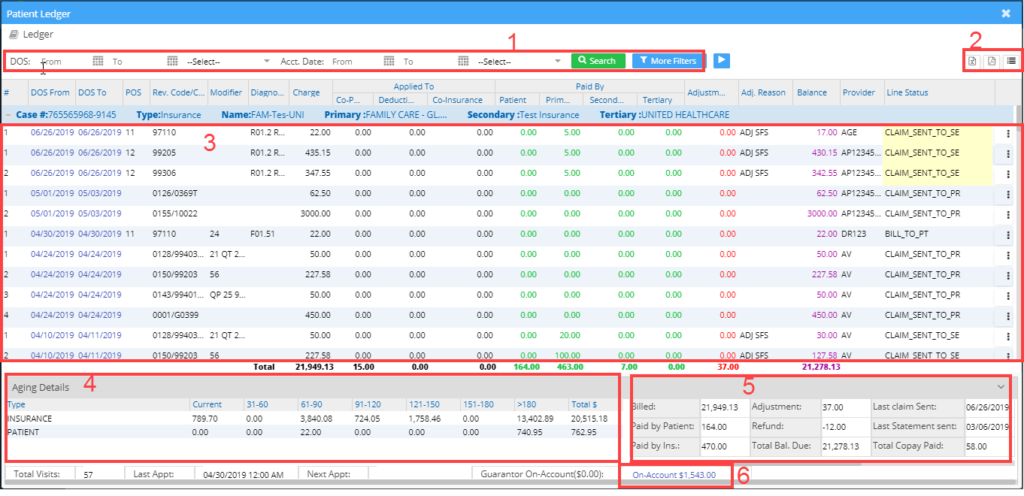Click the list view icon at top right
The width and height of the screenshot is (1024, 496).
pos(1011,62)
